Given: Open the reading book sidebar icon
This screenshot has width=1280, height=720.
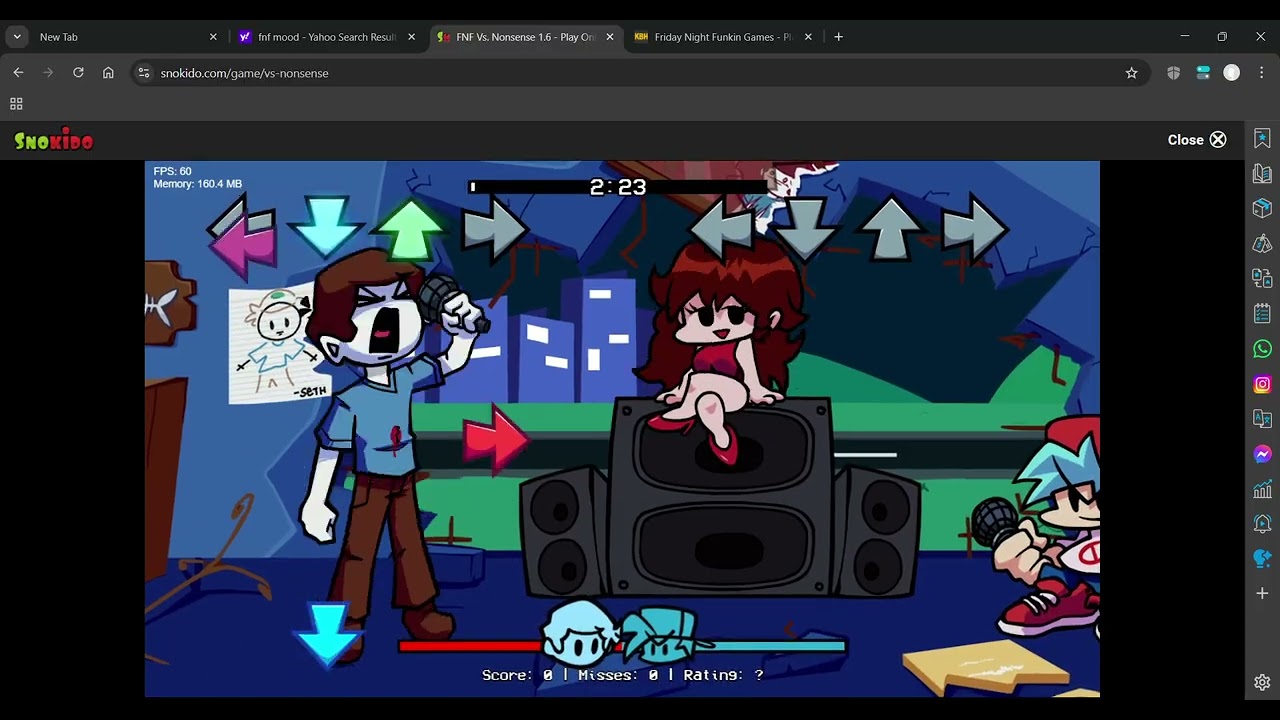Looking at the screenshot, I should [1262, 174].
